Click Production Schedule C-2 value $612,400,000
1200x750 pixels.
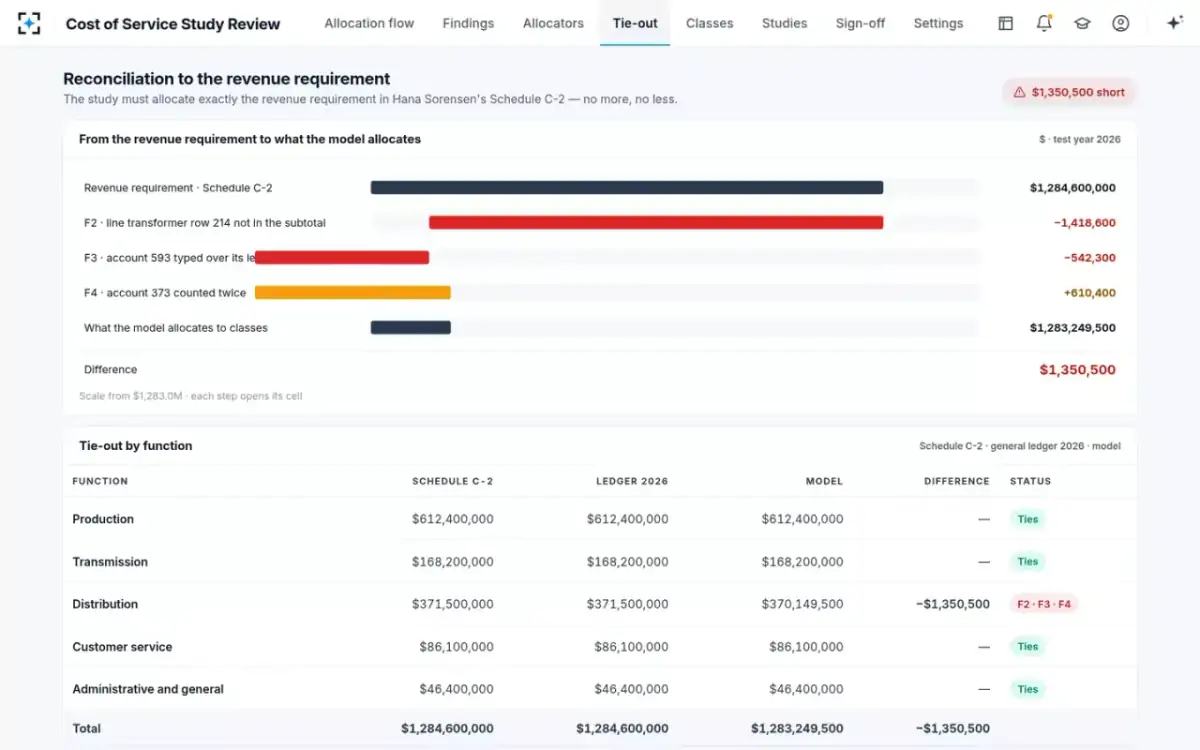click(x=452, y=519)
